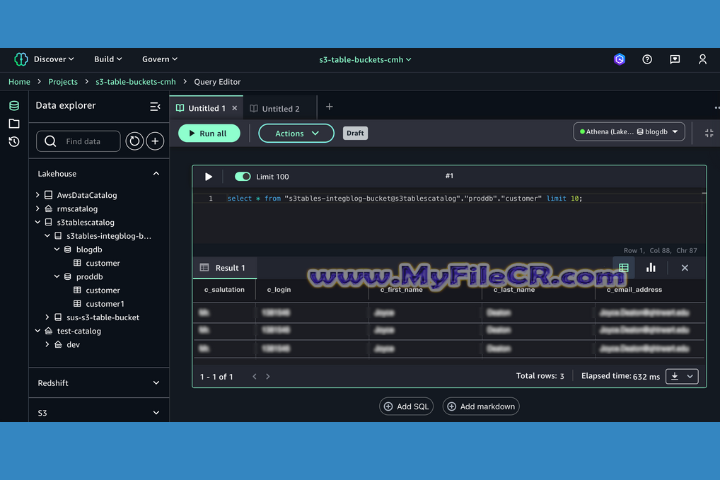
Task: Select the folder icon in left sidebar
Action: 14,124
